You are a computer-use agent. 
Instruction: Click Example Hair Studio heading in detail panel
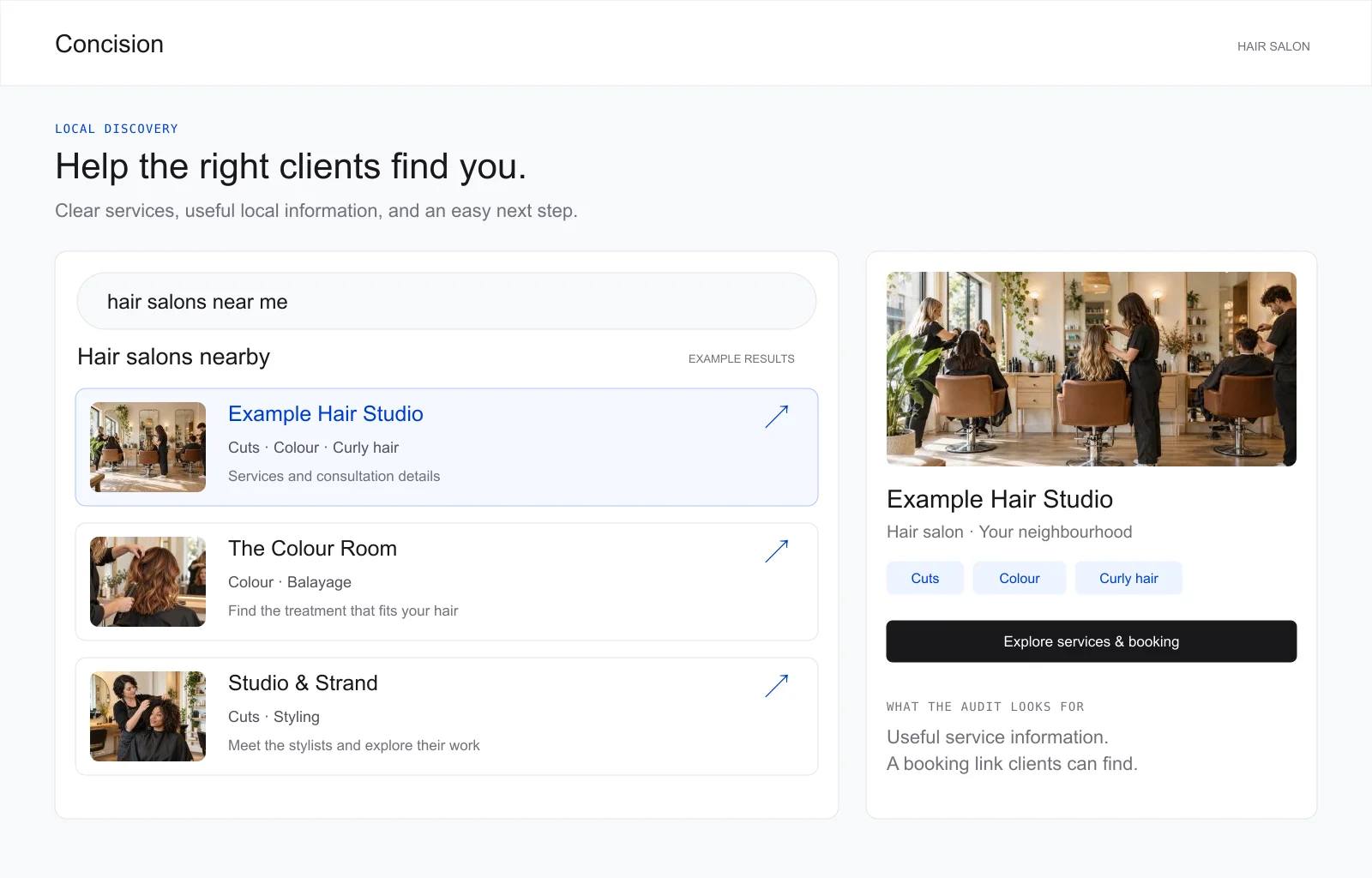click(1000, 499)
